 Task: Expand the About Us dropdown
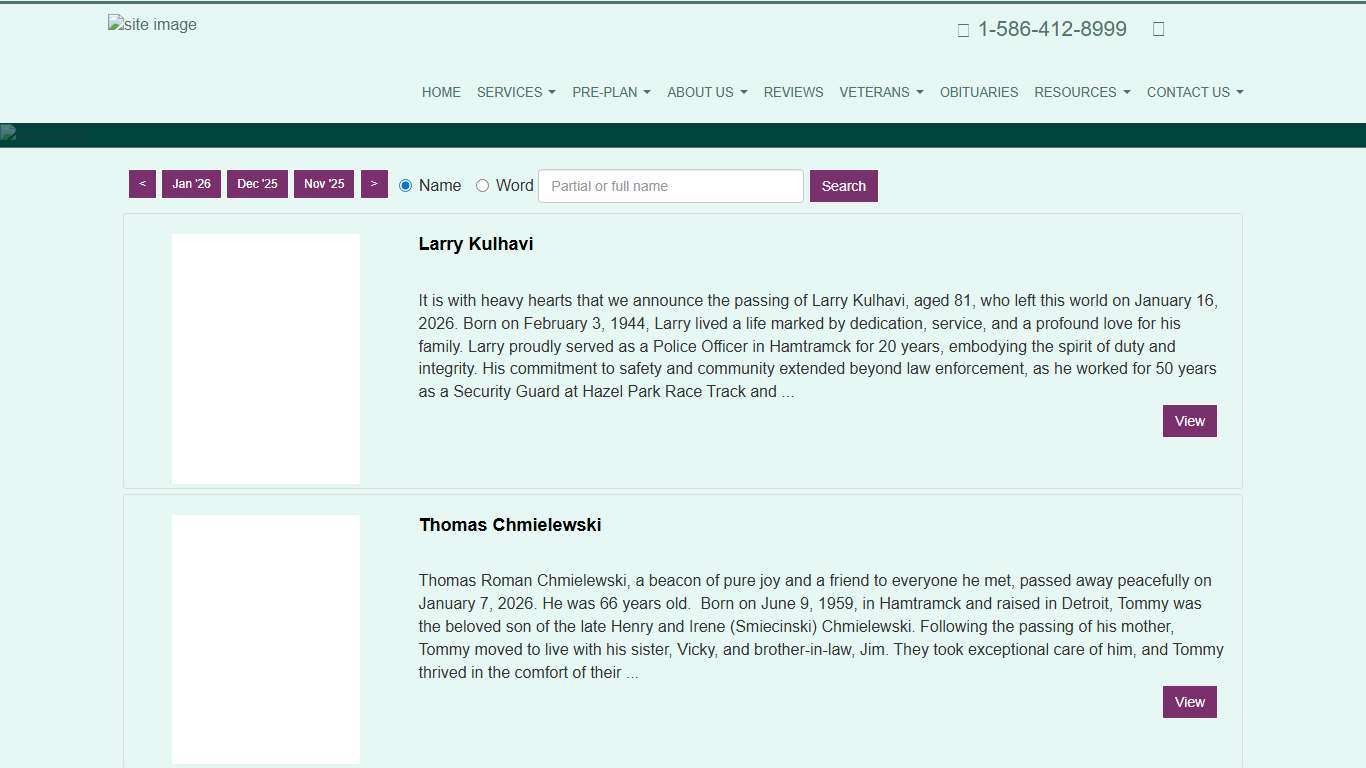707,92
